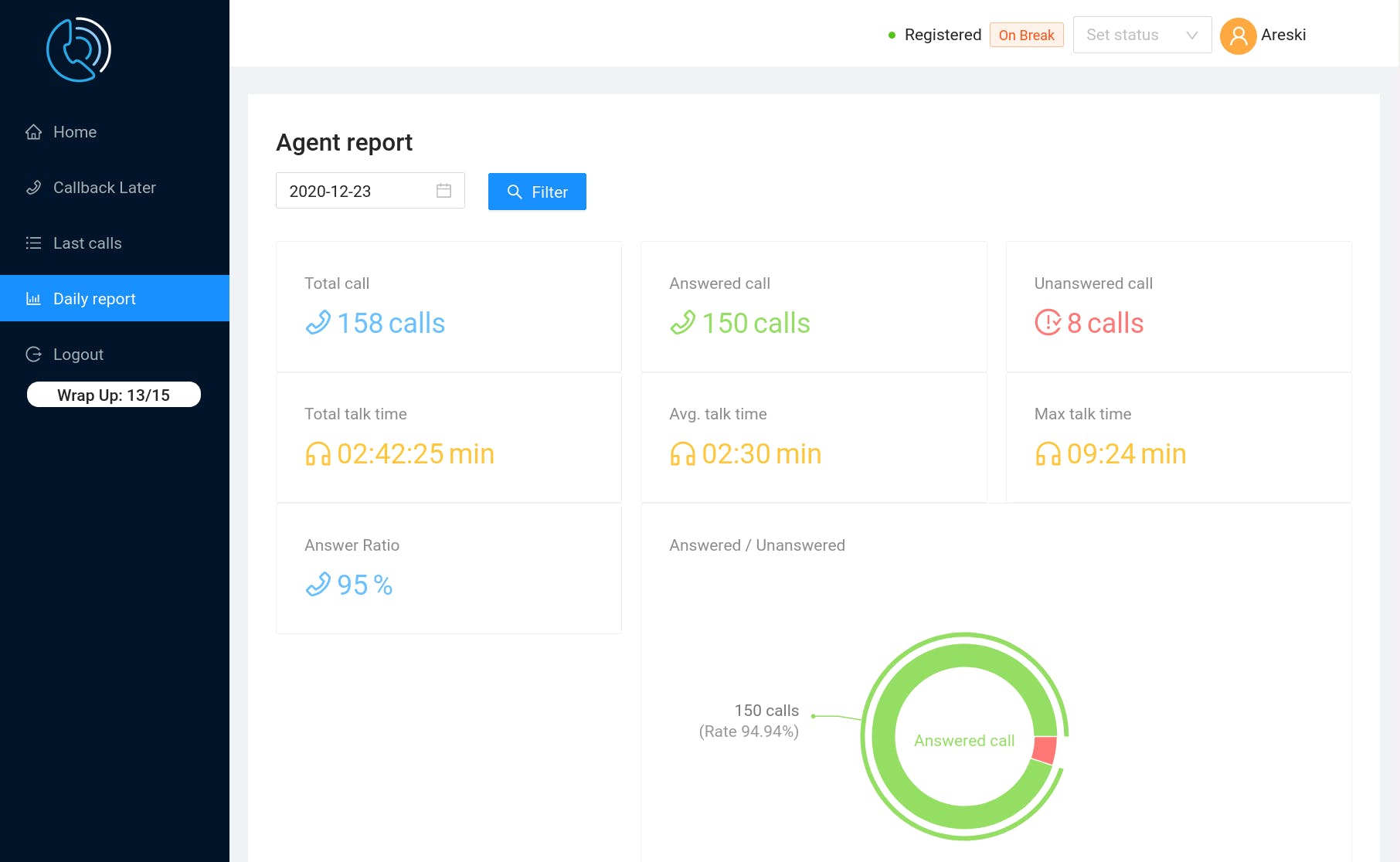This screenshot has width=1400, height=862.
Task: Click the Daily report chart icon
Action: click(x=33, y=299)
